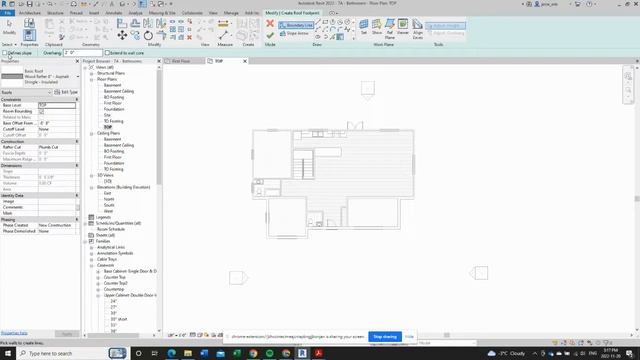Click the Windows Start button
This screenshot has width=640, height=360.
pyautogui.click(x=8, y=353)
